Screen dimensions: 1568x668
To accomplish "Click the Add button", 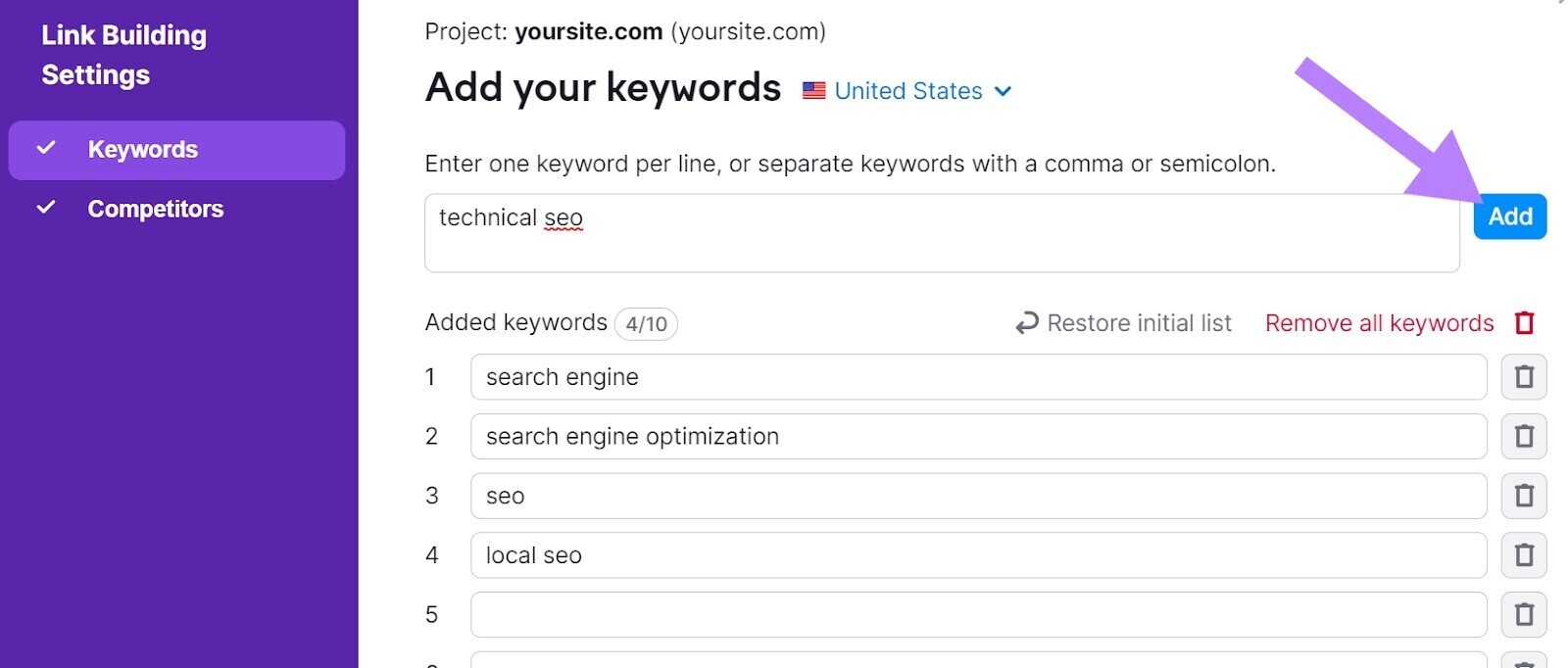I will (1509, 216).
